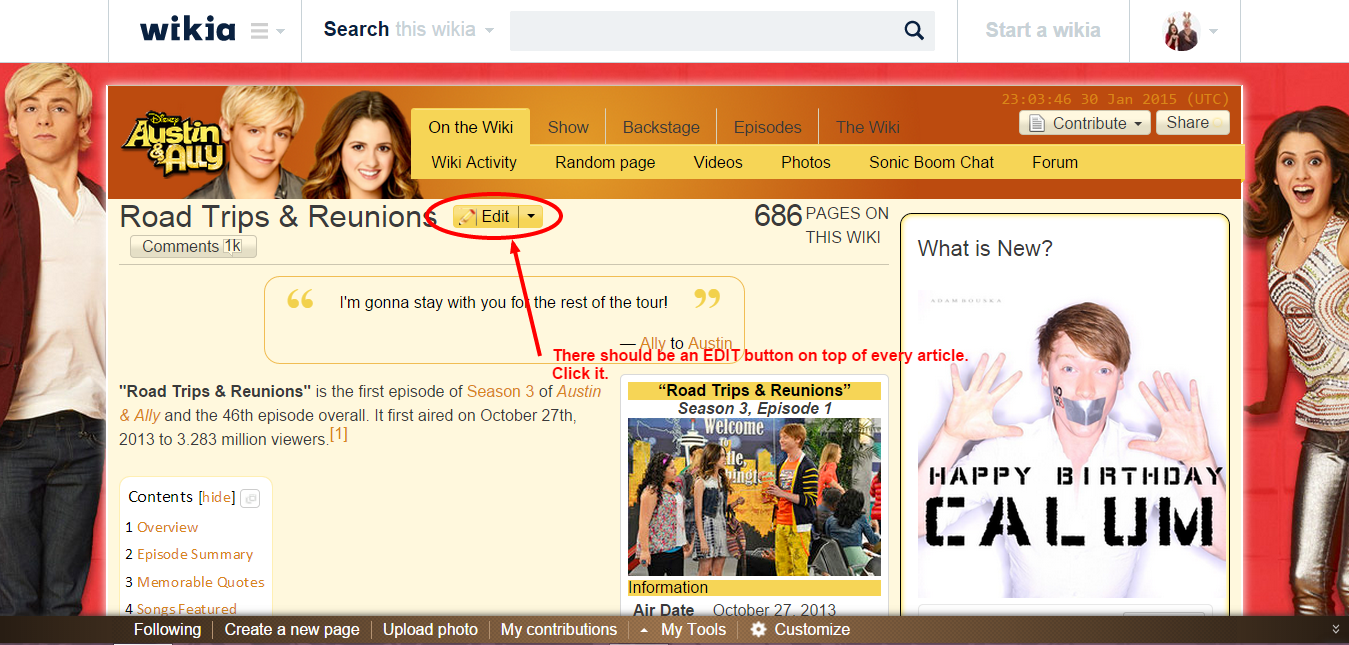Viewport: 1349px width, 645px height.
Task: Switch to The Wiki tab
Action: 868,127
